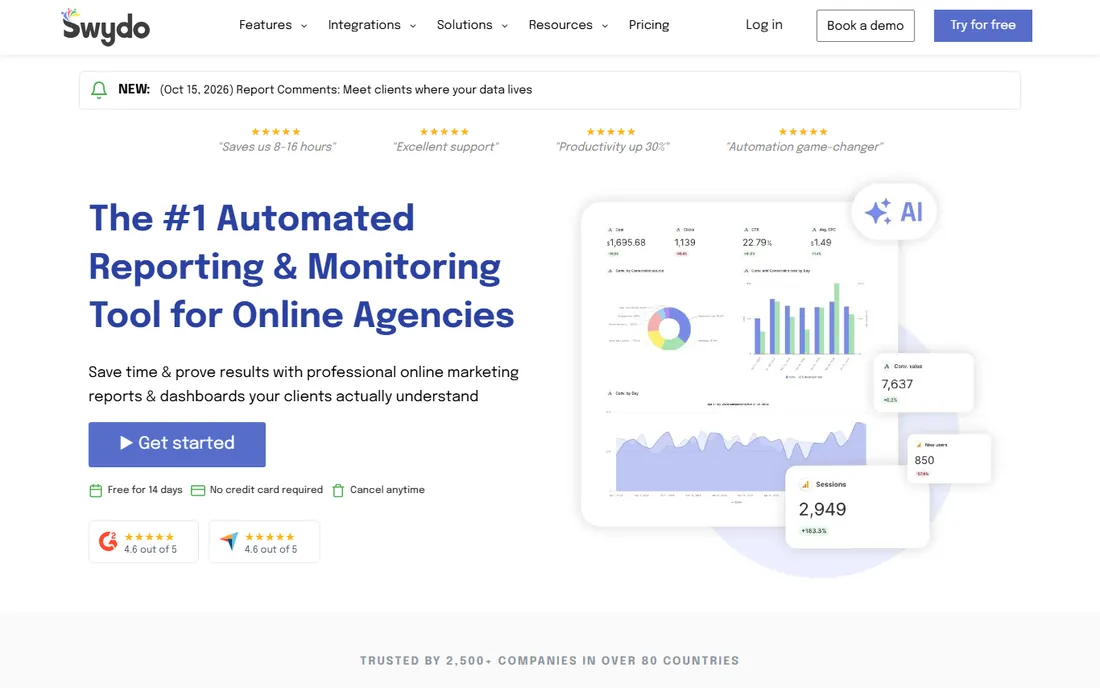Image resolution: width=1100 pixels, height=688 pixels.
Task: Click the donut chart in dashboard preview
Action: 669,328
